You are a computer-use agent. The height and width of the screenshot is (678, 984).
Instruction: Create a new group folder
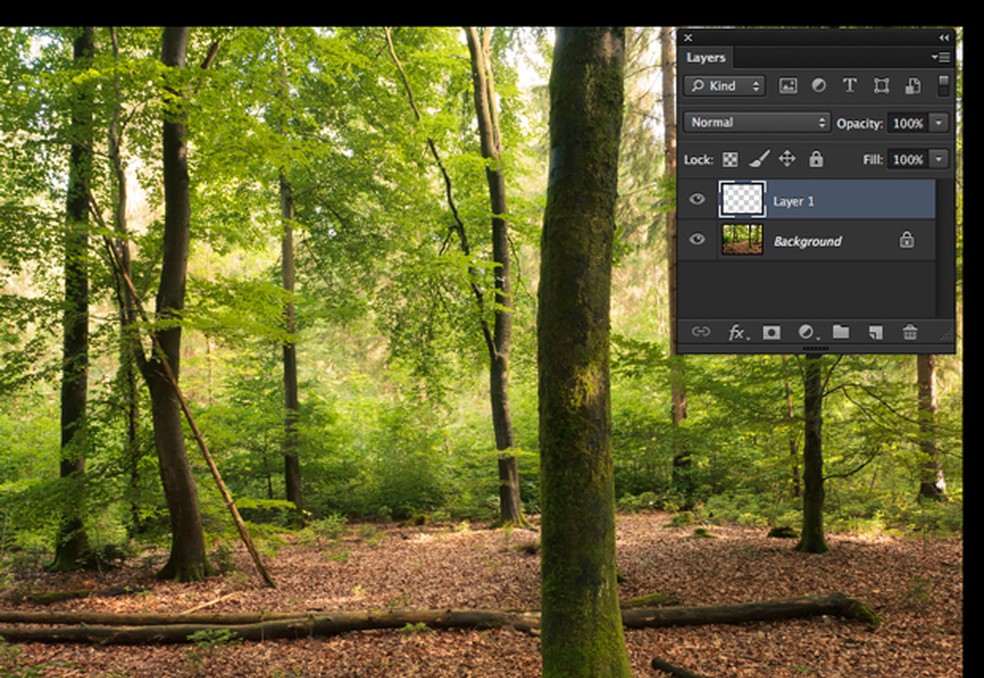(x=840, y=333)
